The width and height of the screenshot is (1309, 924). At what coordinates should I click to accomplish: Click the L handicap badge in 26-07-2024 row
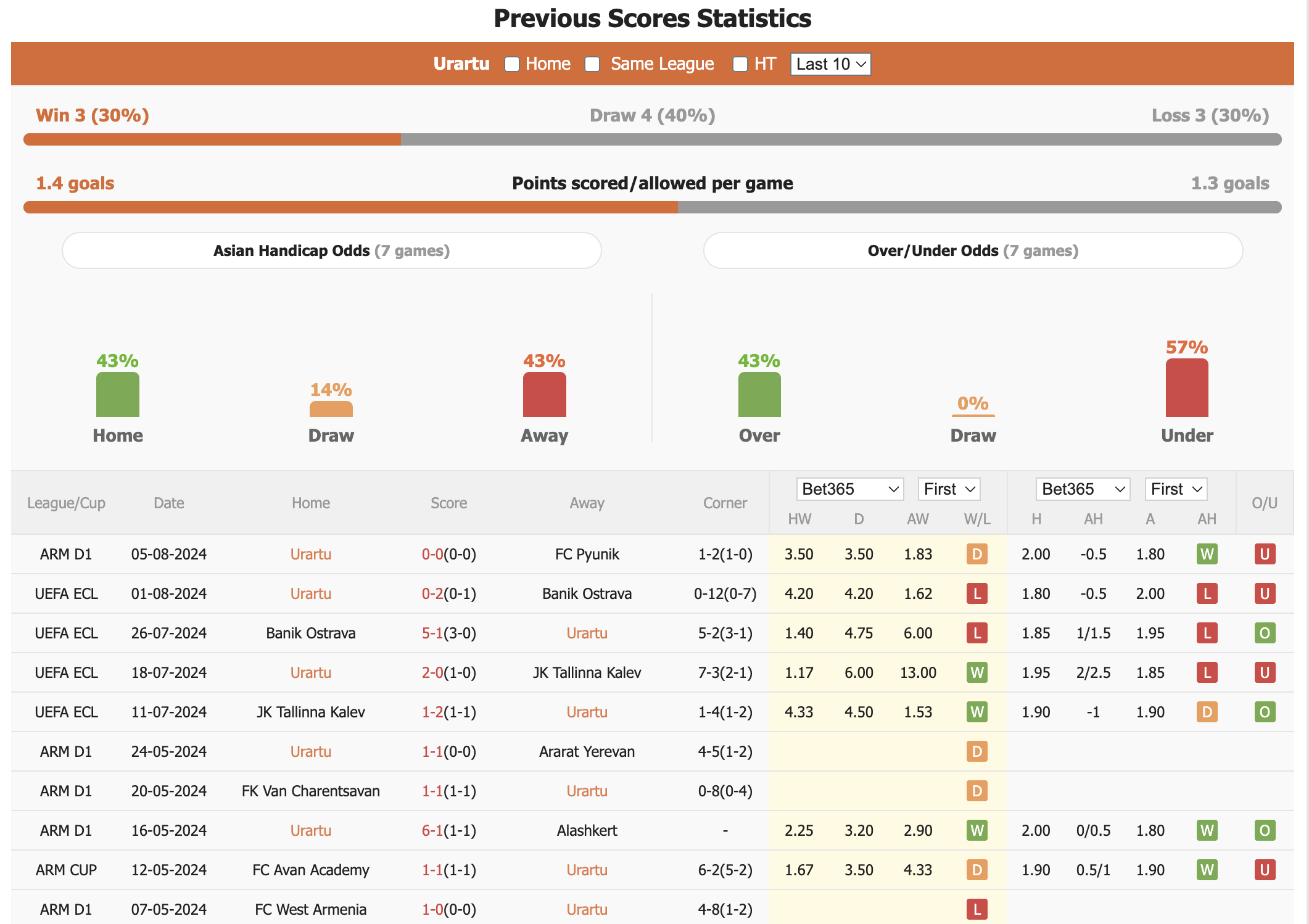1207,633
